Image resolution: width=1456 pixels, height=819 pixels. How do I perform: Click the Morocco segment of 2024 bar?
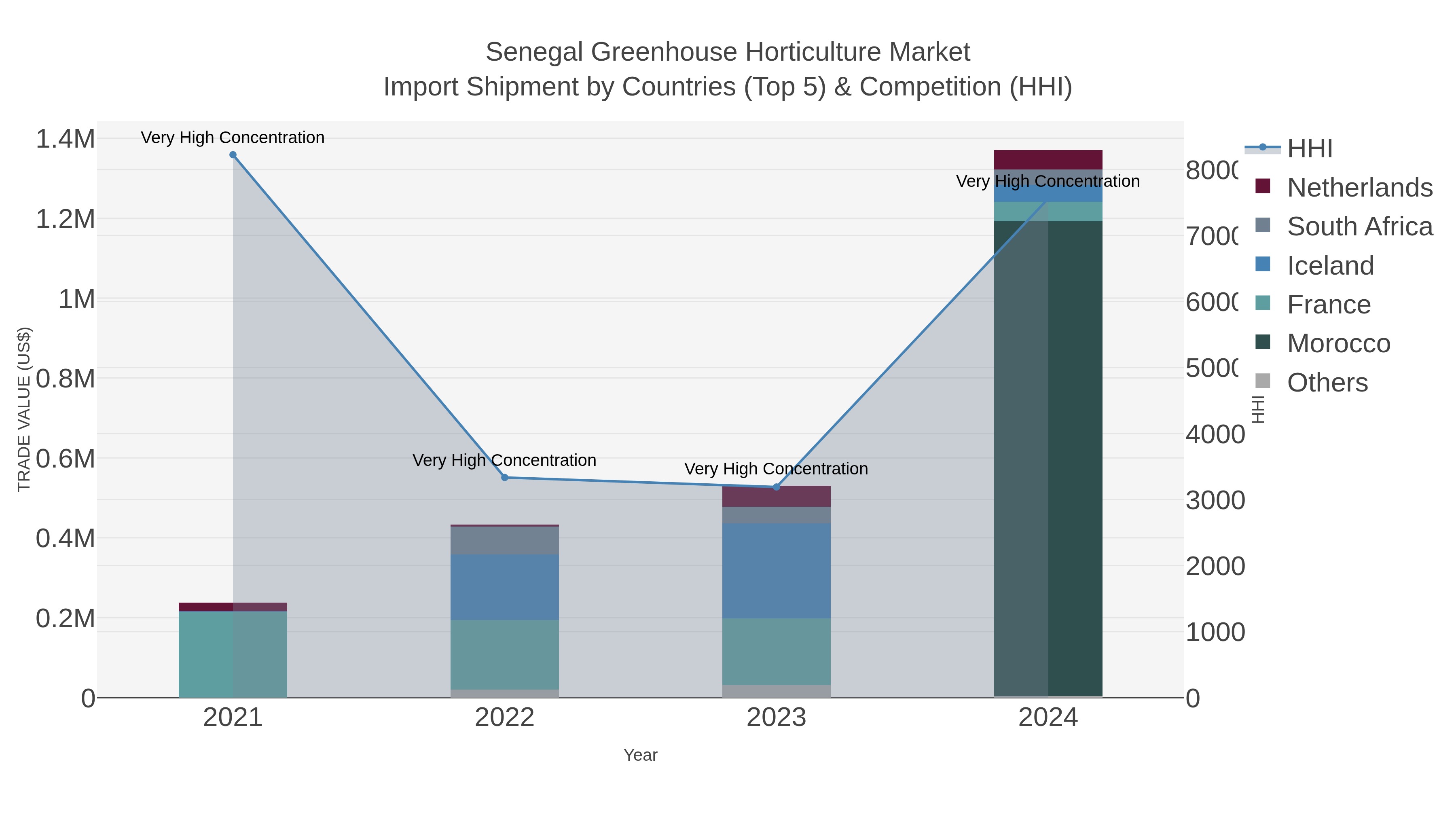point(1048,458)
